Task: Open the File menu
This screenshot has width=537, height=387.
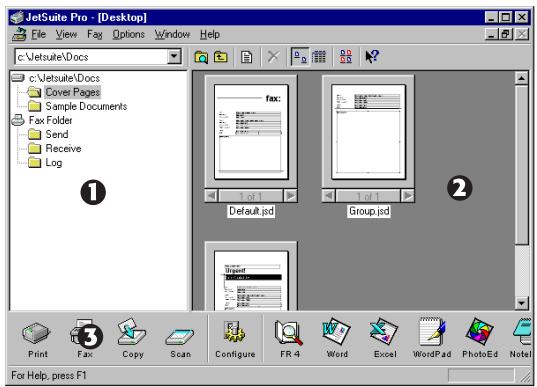Action: (38, 34)
